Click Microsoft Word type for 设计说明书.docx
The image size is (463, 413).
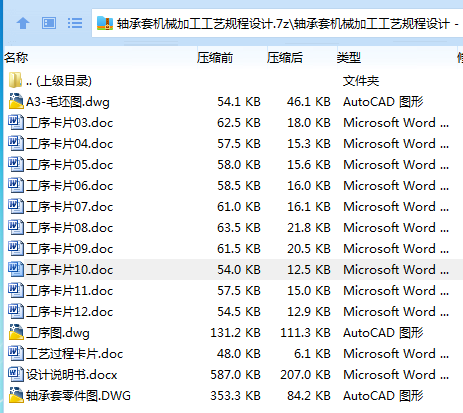tap(396, 375)
